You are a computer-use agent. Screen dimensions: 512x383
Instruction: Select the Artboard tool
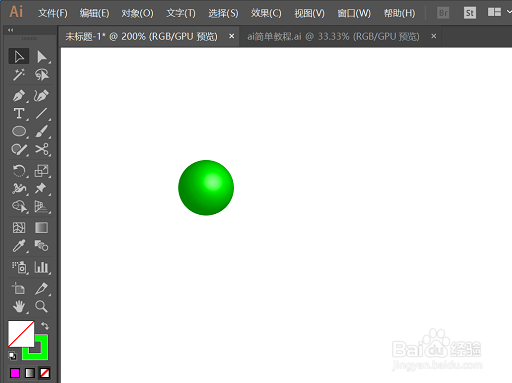tap(19, 288)
